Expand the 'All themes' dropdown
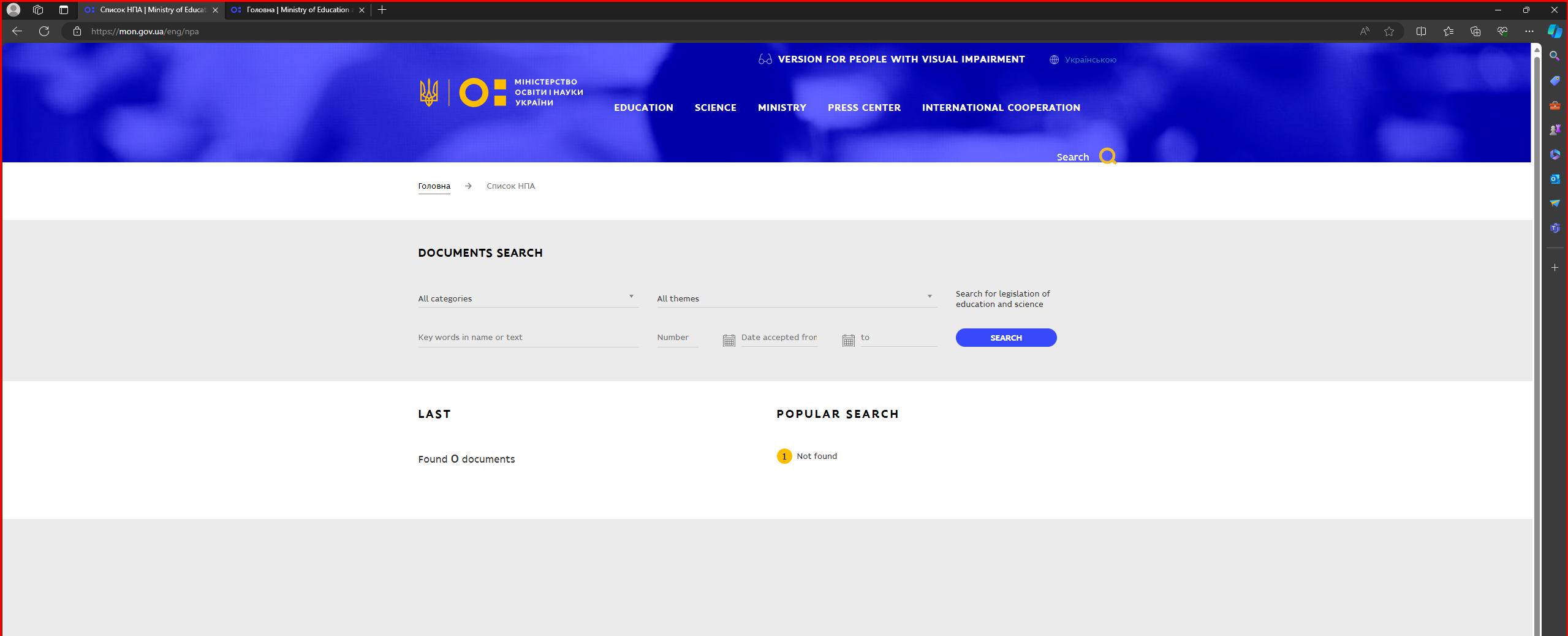 point(796,298)
